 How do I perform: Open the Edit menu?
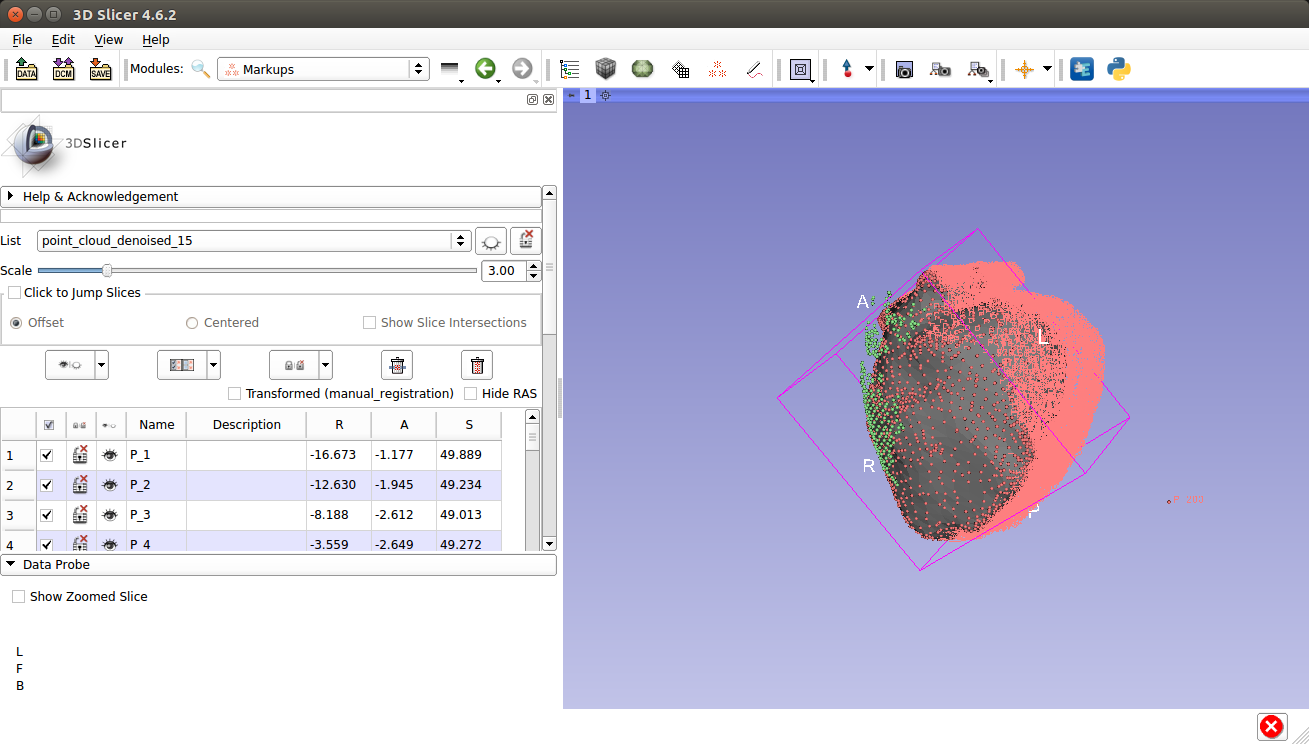(63, 40)
